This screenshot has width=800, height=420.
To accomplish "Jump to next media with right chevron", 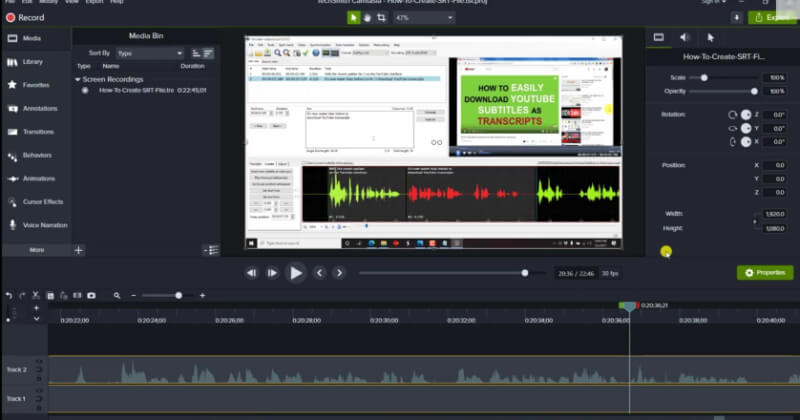I will pyautogui.click(x=339, y=273).
